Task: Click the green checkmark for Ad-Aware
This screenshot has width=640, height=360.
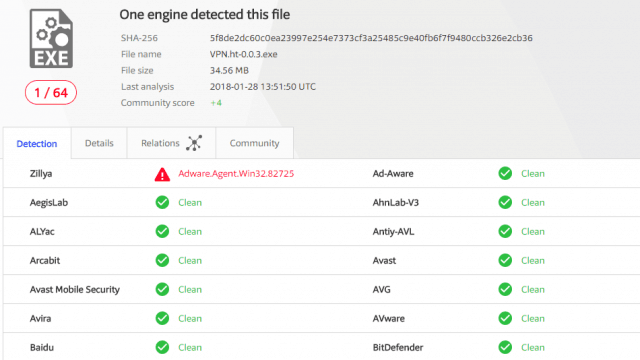Action: click(505, 173)
